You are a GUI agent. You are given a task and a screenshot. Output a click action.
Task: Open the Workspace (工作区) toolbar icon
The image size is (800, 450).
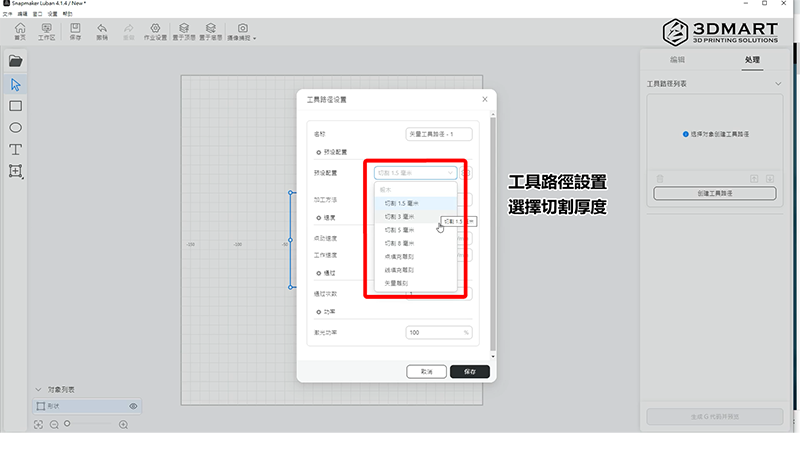tap(46, 31)
